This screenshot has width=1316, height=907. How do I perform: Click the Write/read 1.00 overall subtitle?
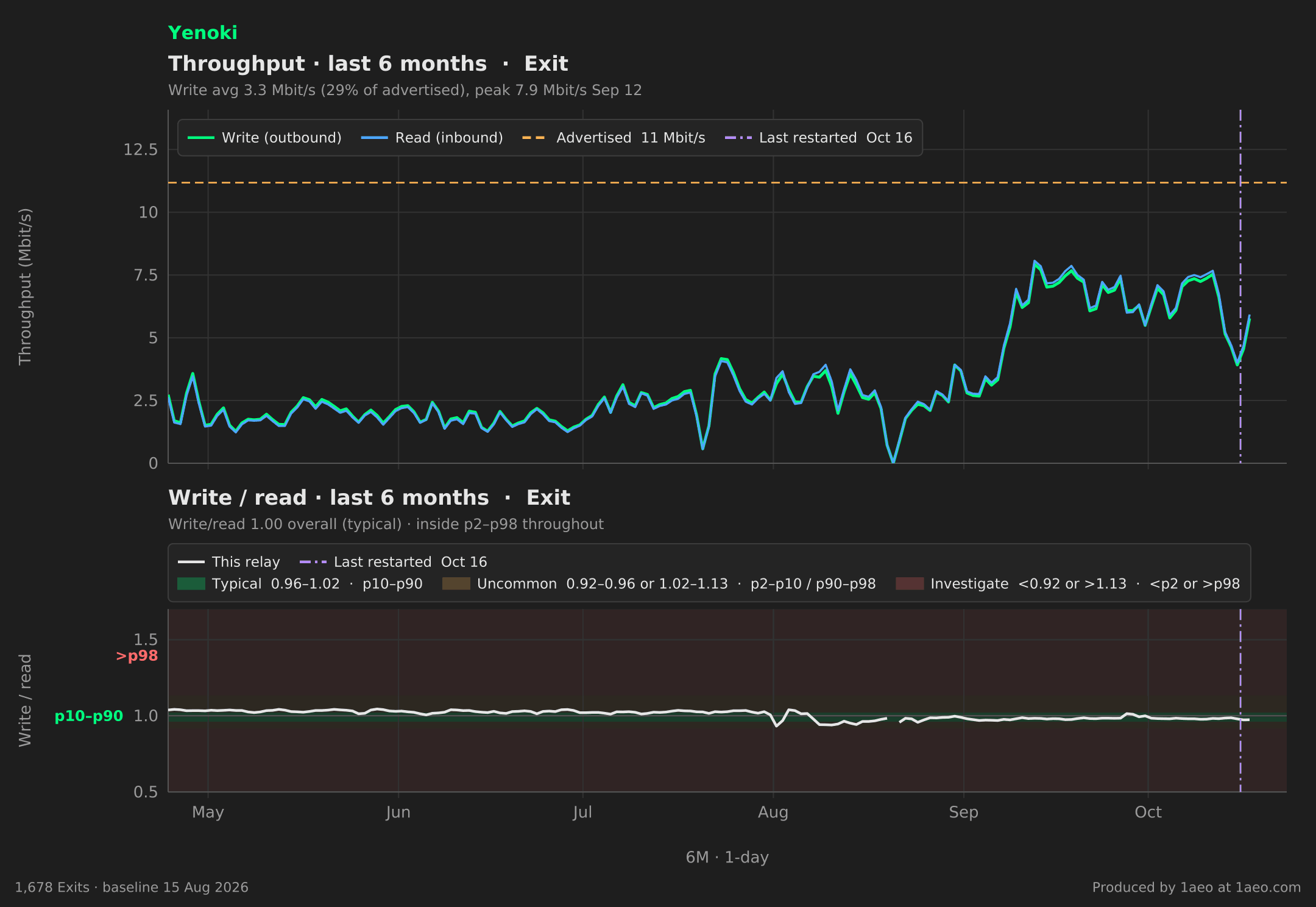tap(386, 524)
